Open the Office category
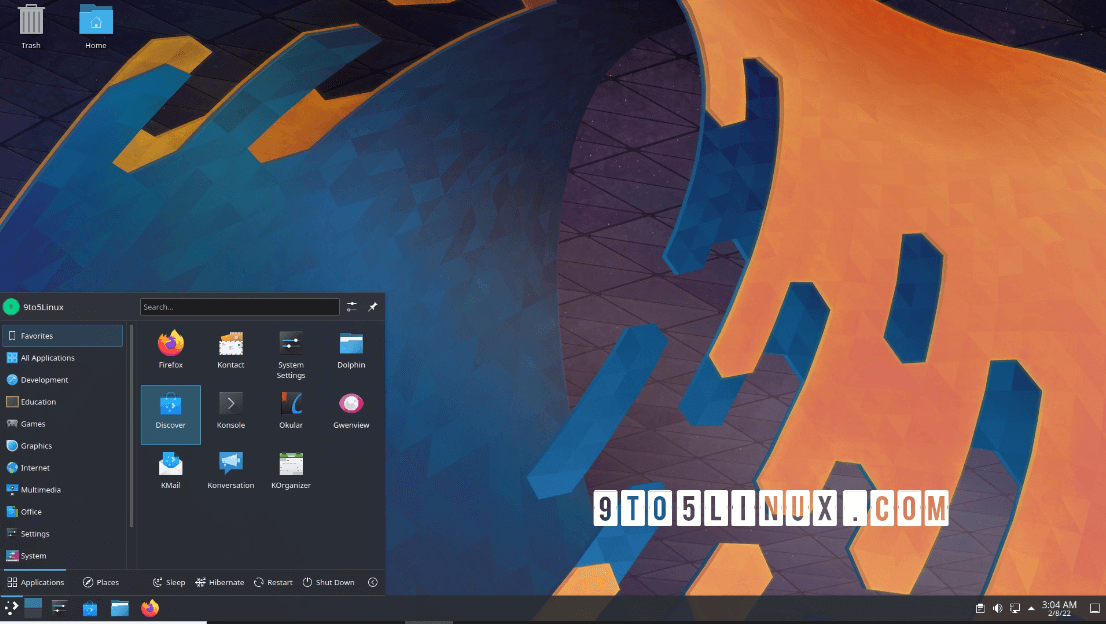Image resolution: width=1106 pixels, height=624 pixels. click(62, 512)
